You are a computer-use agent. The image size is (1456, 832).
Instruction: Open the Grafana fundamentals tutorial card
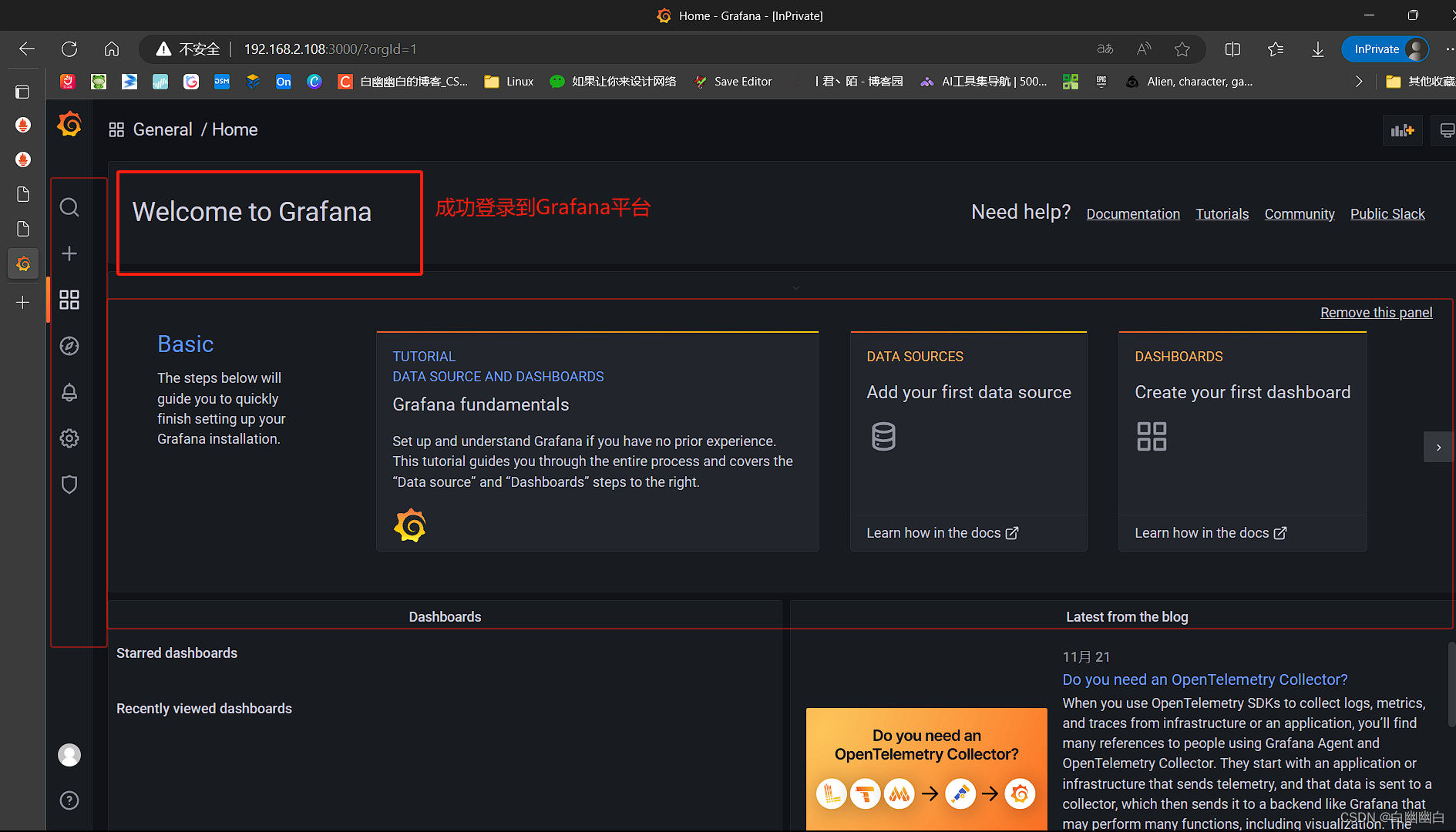pos(597,441)
